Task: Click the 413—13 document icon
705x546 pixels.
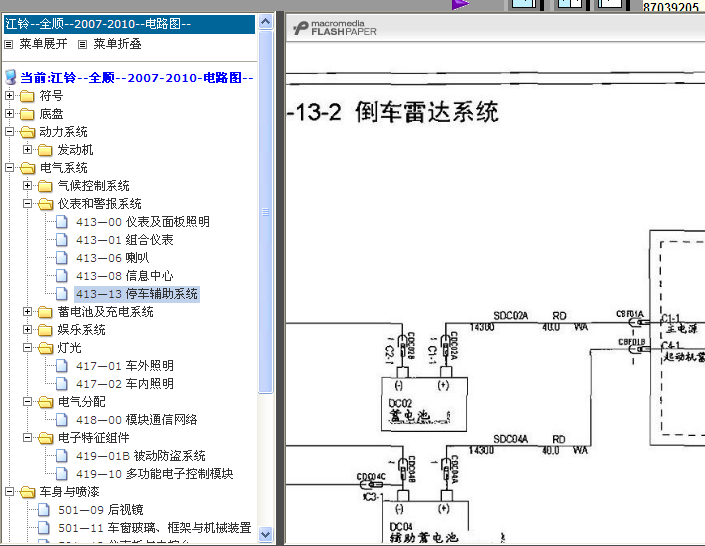Action: (62, 294)
